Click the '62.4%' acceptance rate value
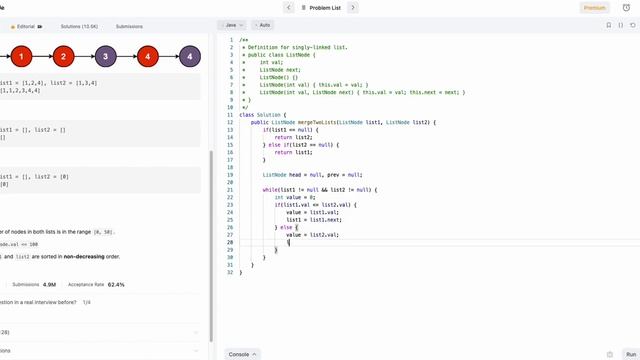The image size is (640, 360). 116,284
